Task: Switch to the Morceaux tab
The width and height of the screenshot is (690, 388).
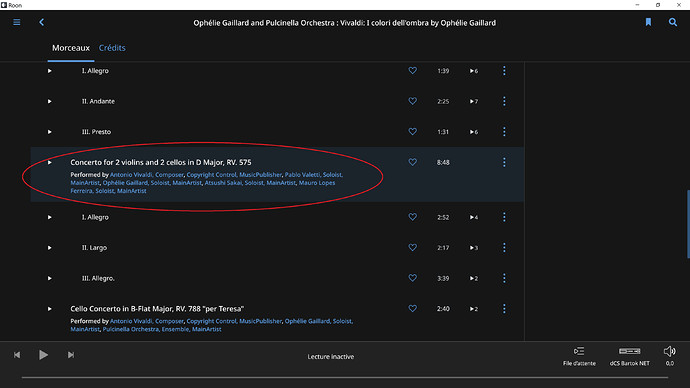Action: pos(71,48)
